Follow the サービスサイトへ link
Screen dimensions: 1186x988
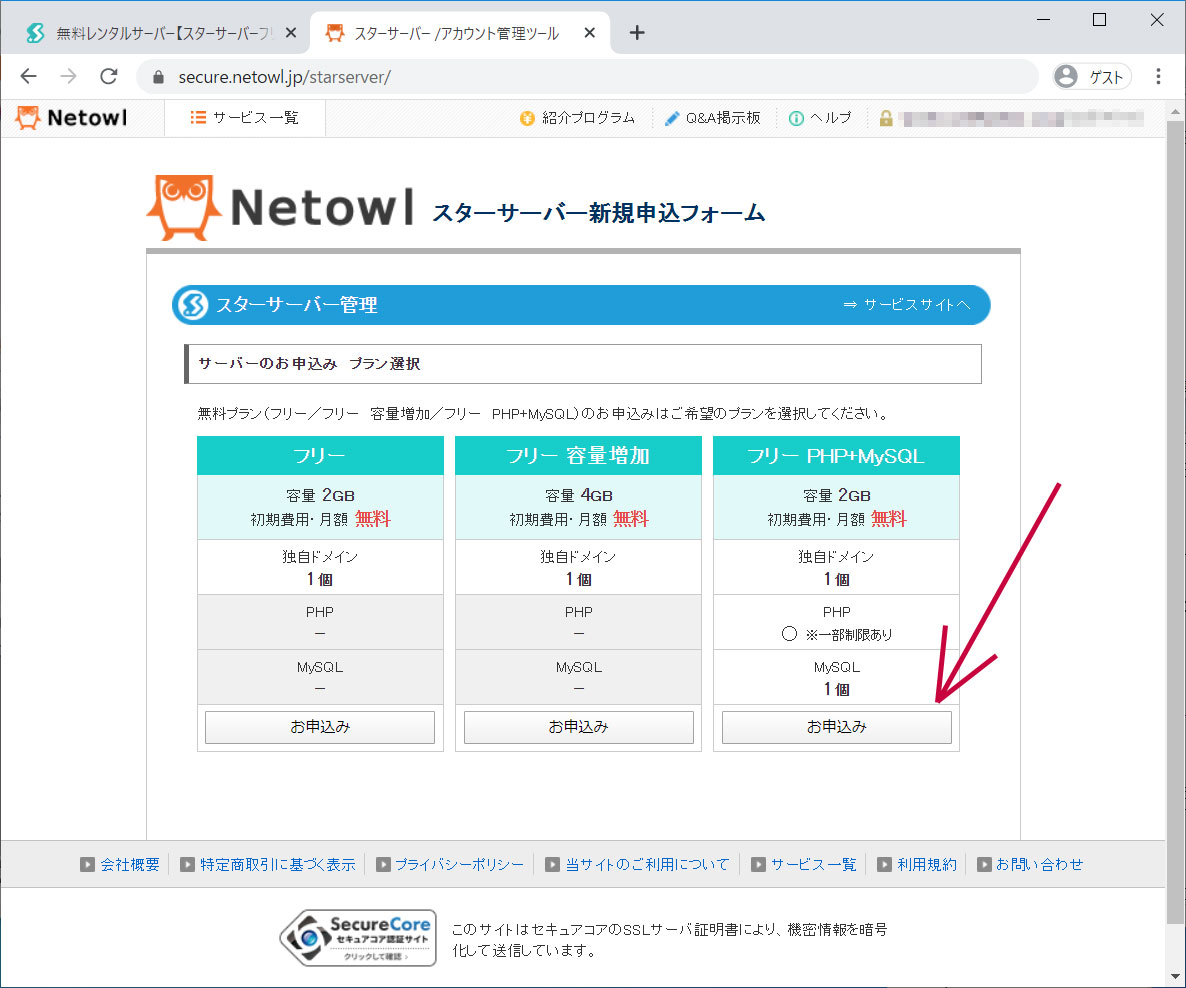pos(907,305)
